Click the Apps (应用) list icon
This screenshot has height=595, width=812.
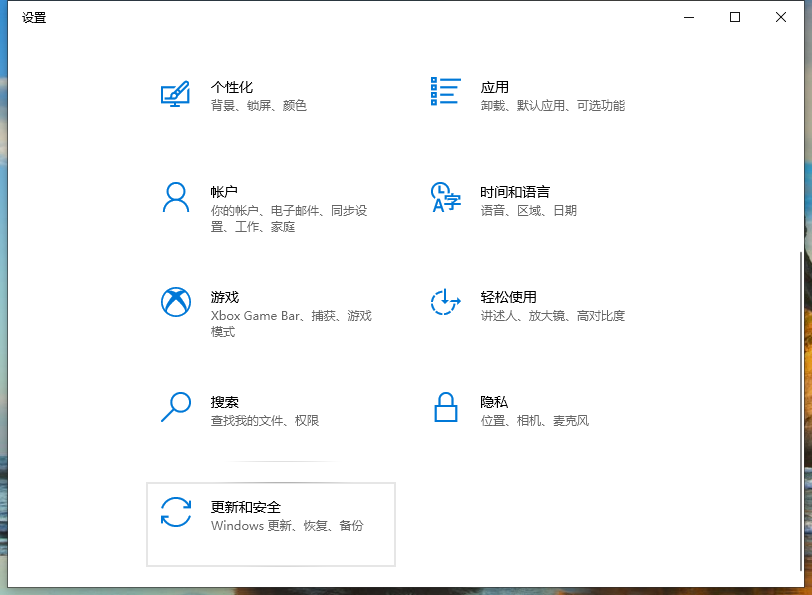[445, 91]
